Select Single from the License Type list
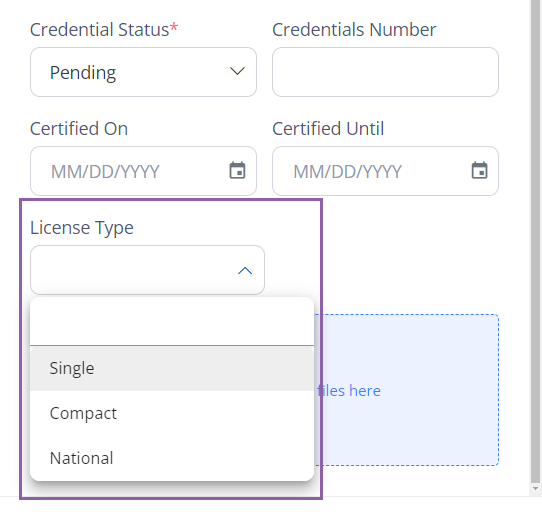The width and height of the screenshot is (542, 517). pos(172,368)
